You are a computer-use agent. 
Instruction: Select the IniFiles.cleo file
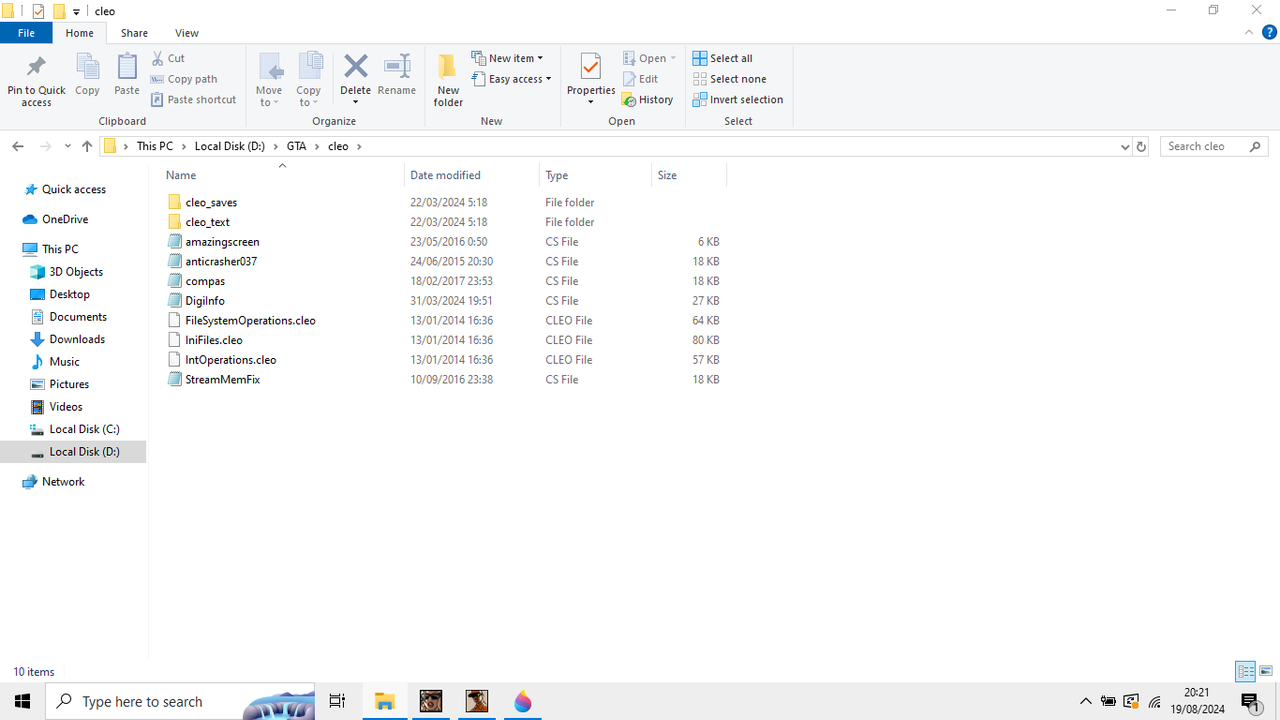click(x=213, y=340)
